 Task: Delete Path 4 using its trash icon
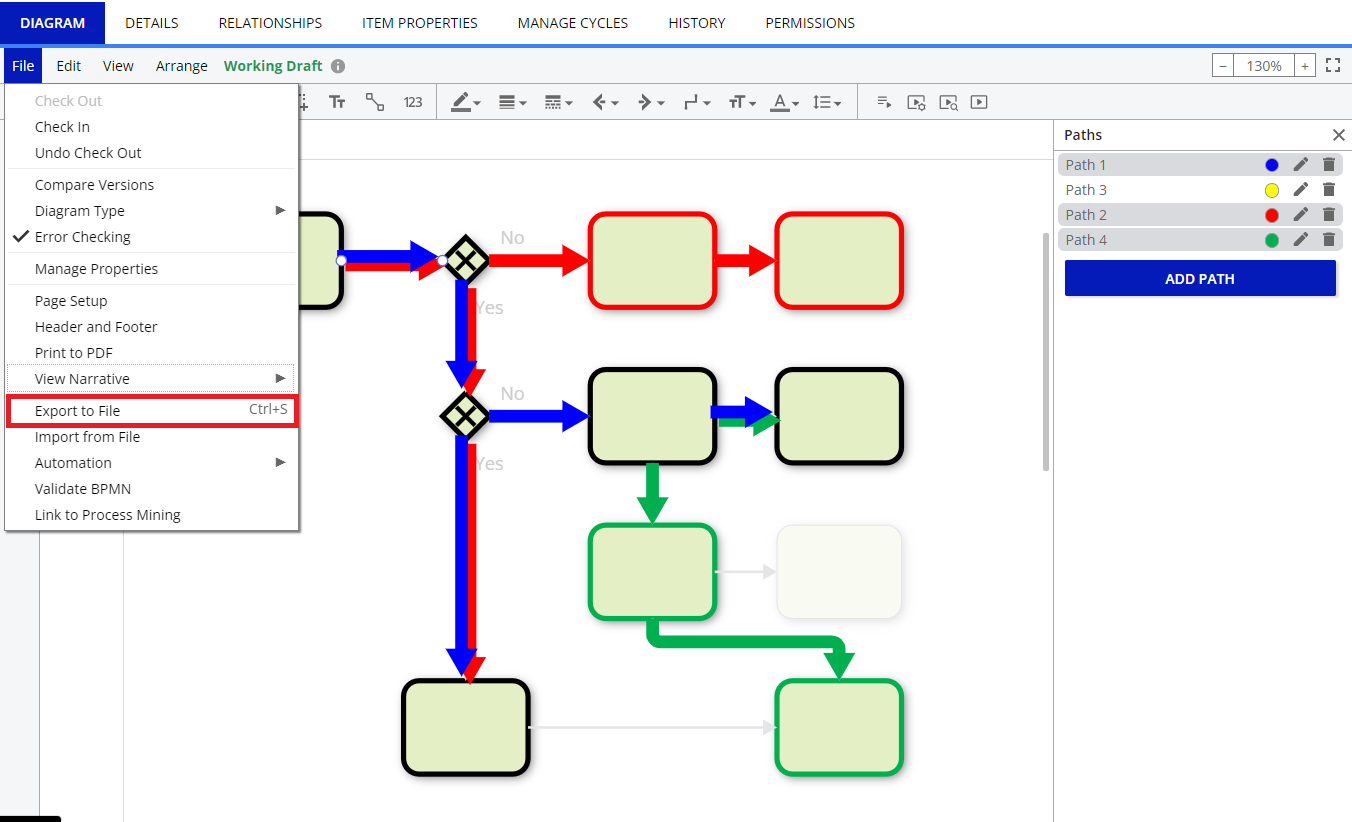[1329, 240]
